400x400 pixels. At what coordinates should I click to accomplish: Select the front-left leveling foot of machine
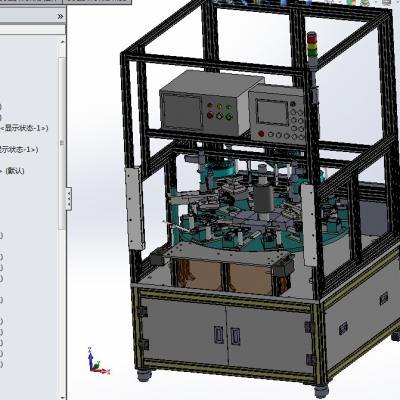point(144,375)
